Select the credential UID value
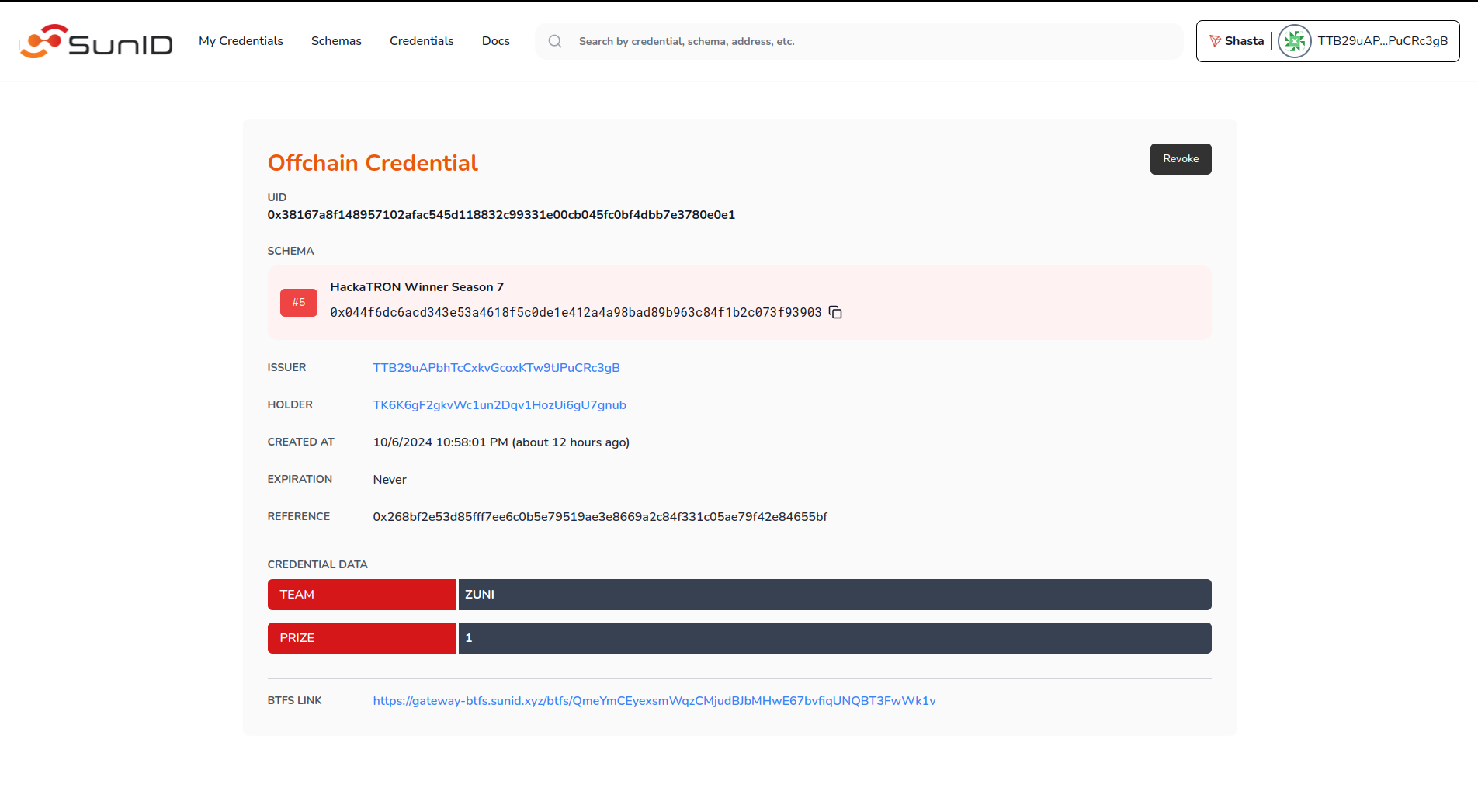Screen dimensions: 1478x812 [501, 215]
